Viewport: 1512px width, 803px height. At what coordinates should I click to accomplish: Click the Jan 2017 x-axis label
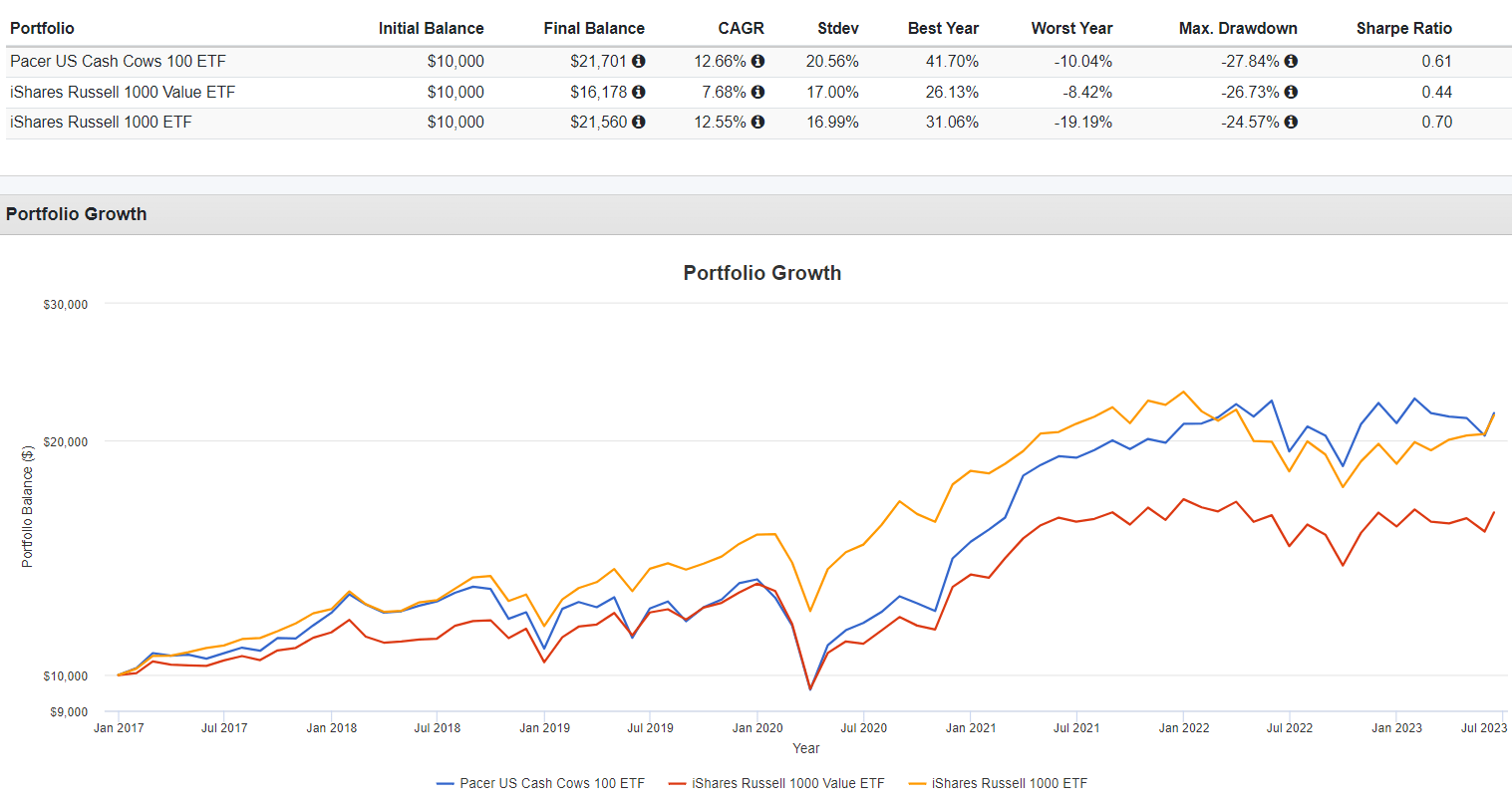coord(119,728)
